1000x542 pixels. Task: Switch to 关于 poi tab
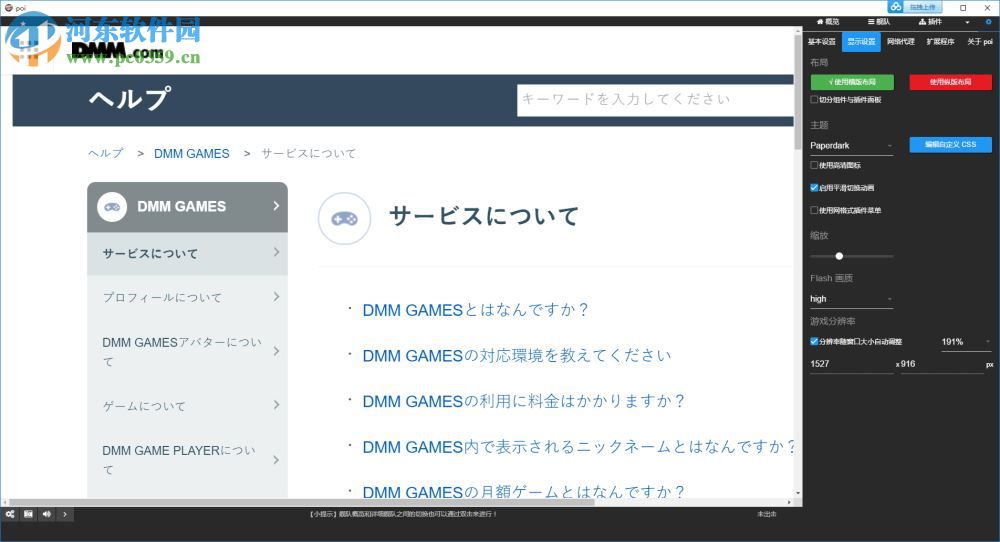(980, 41)
